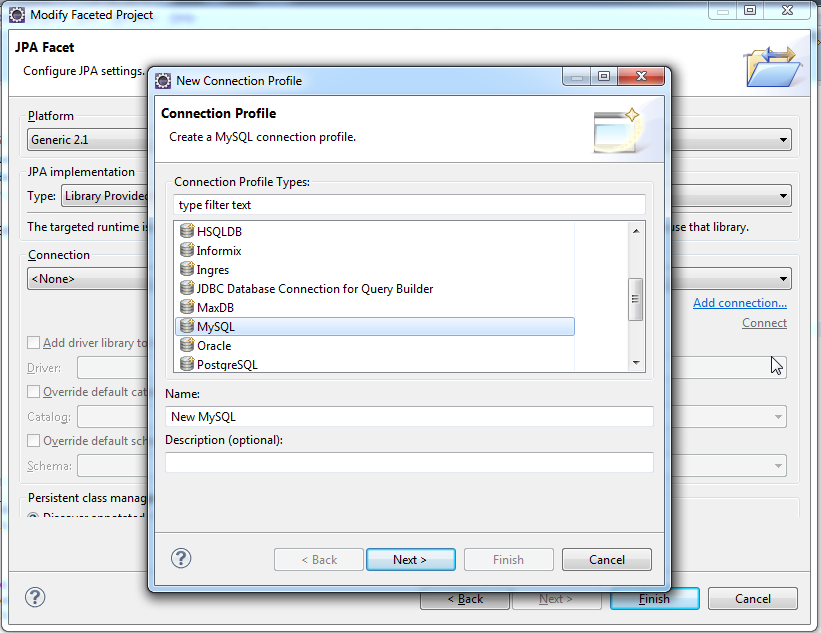Viewport: 821px width, 633px height.
Task: Expand the Platform dropdown
Action: tap(783, 140)
